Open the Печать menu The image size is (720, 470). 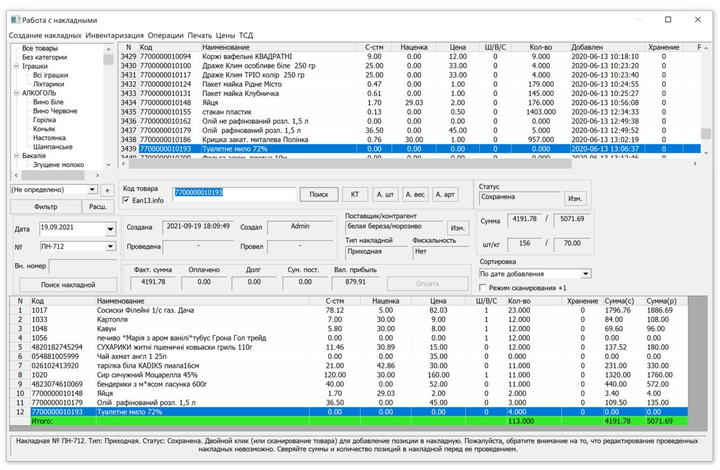coord(200,35)
